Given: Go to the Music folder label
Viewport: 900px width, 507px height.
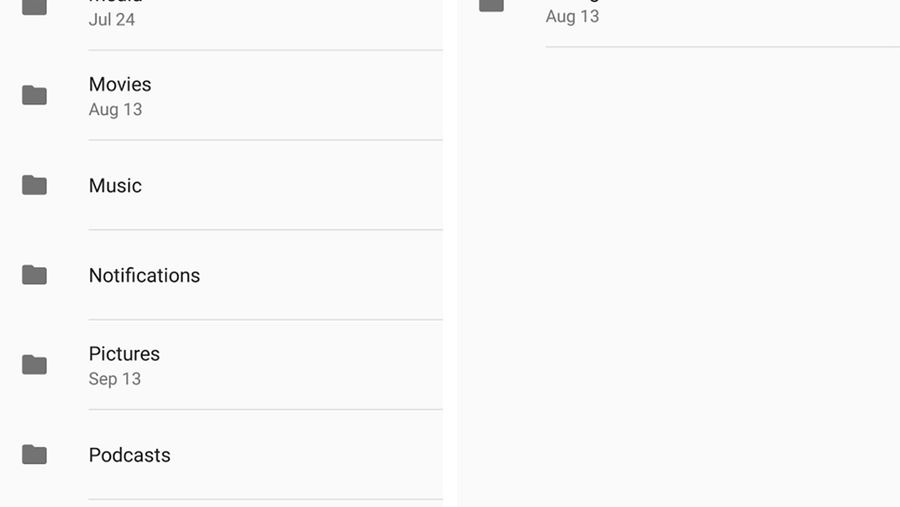Looking at the screenshot, I should 115,185.
